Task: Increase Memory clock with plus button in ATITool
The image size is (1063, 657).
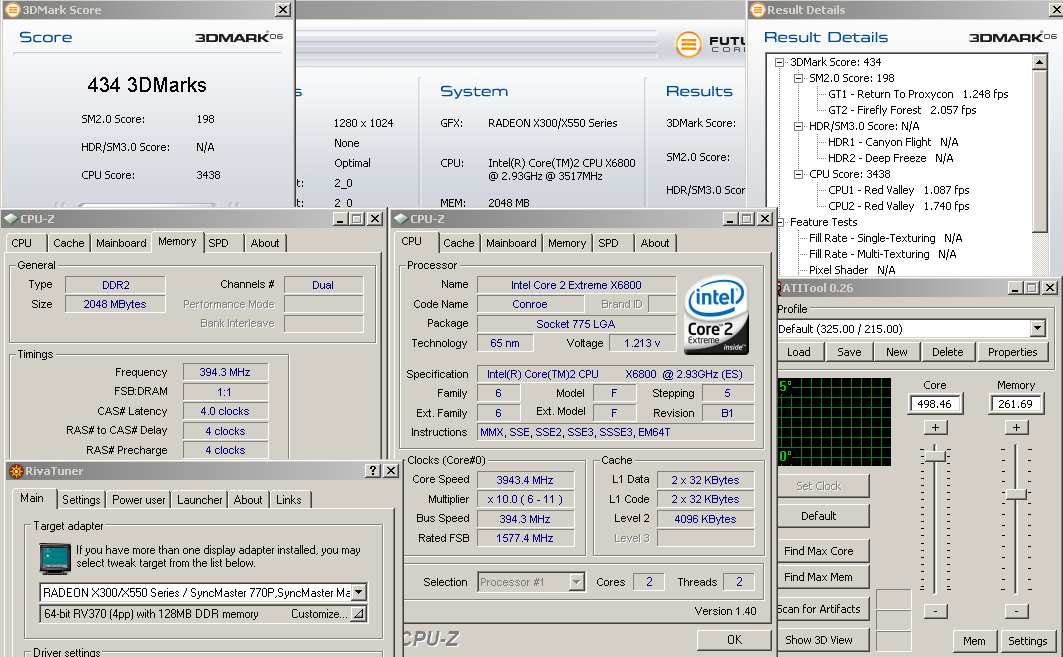Action: [1016, 428]
